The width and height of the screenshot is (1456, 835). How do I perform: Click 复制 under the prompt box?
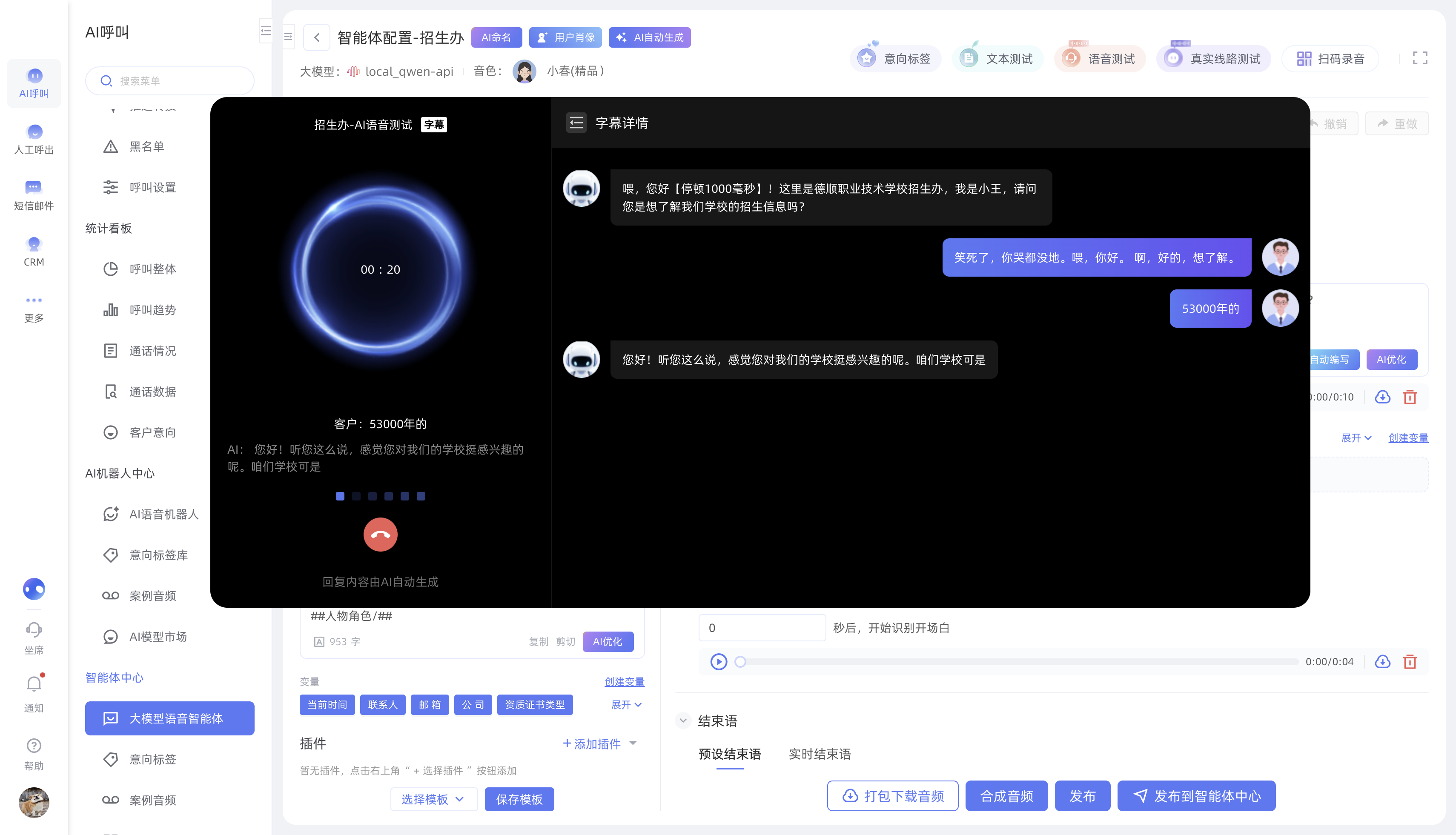coord(538,642)
